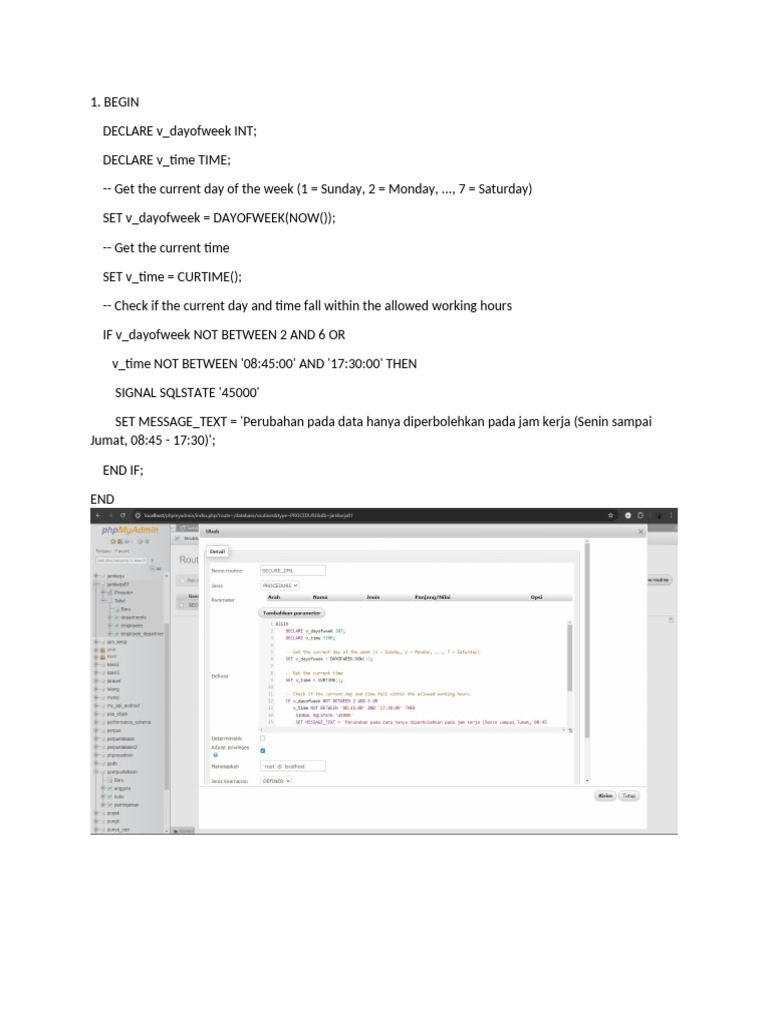Open the Jenis PROCEDURE dropdown
This screenshot has width=768, height=1024.
[280, 585]
